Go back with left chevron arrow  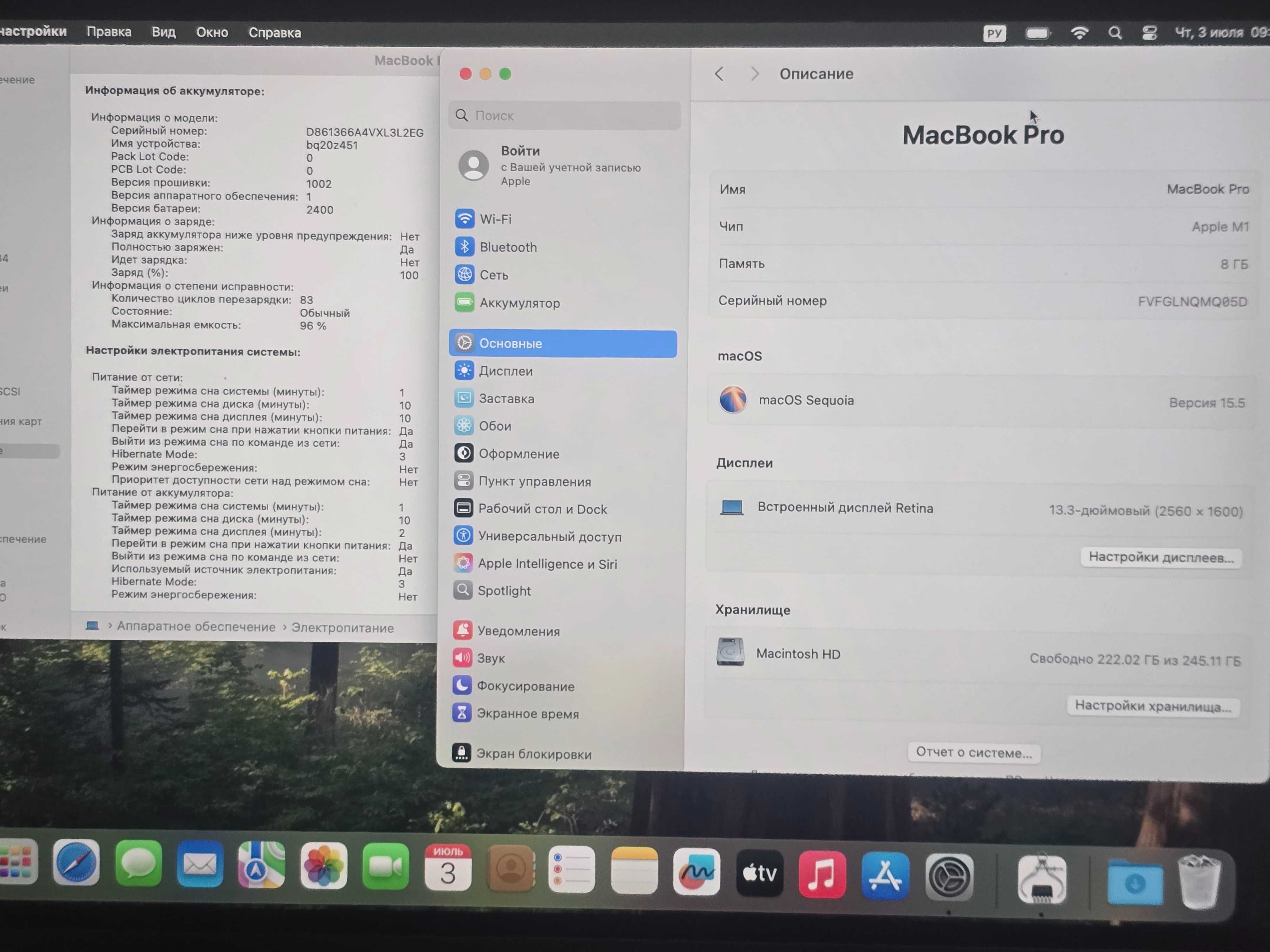719,73
